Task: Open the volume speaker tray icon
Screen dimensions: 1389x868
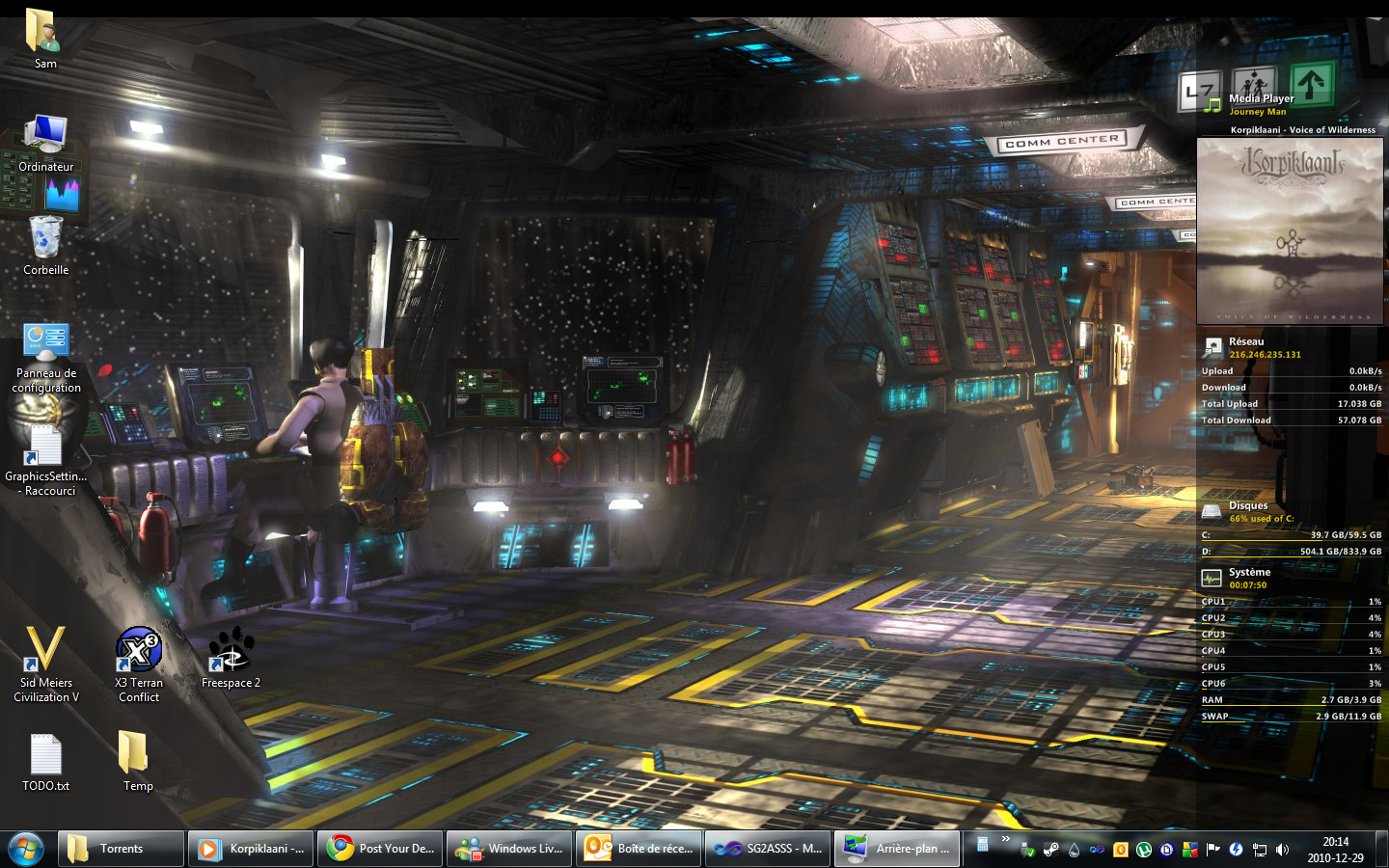Action: pyautogui.click(x=1282, y=850)
